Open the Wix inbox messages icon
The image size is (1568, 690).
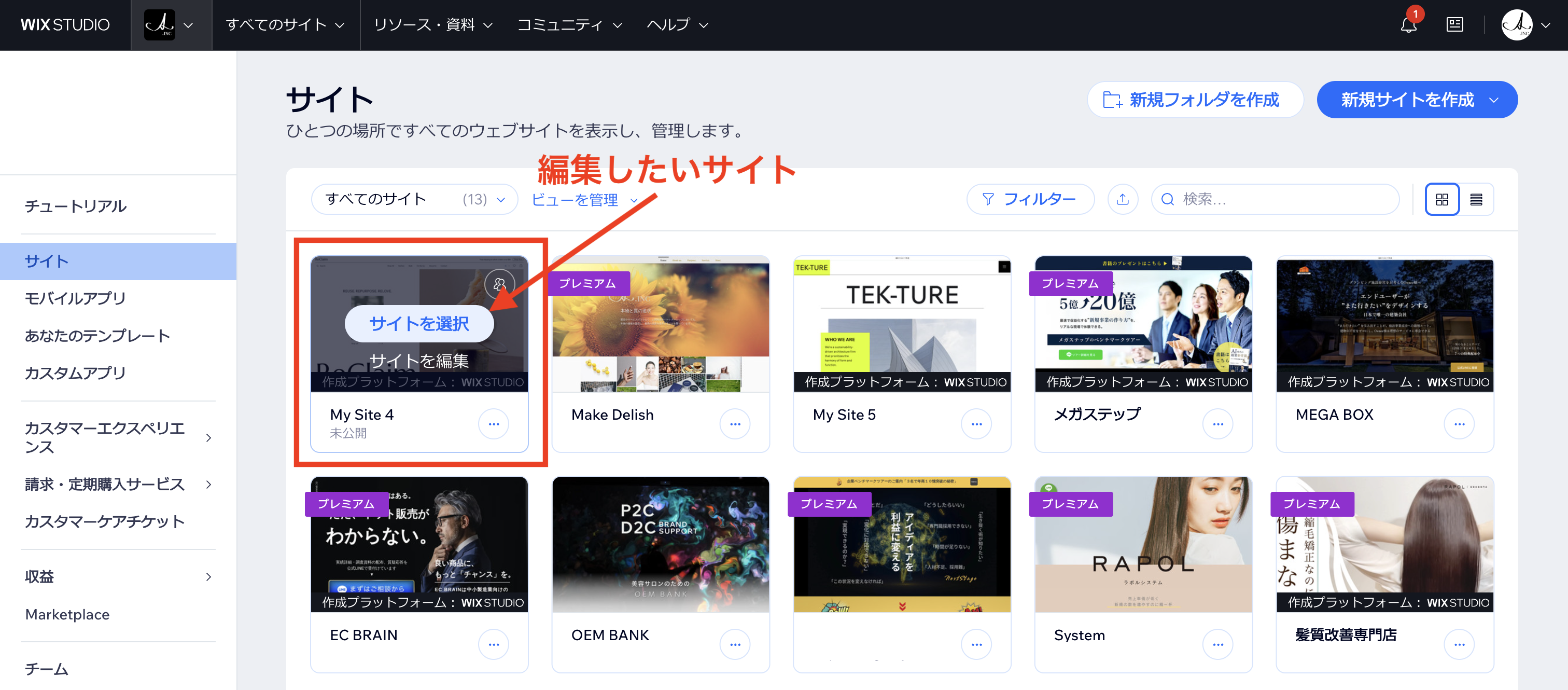click(x=1455, y=25)
